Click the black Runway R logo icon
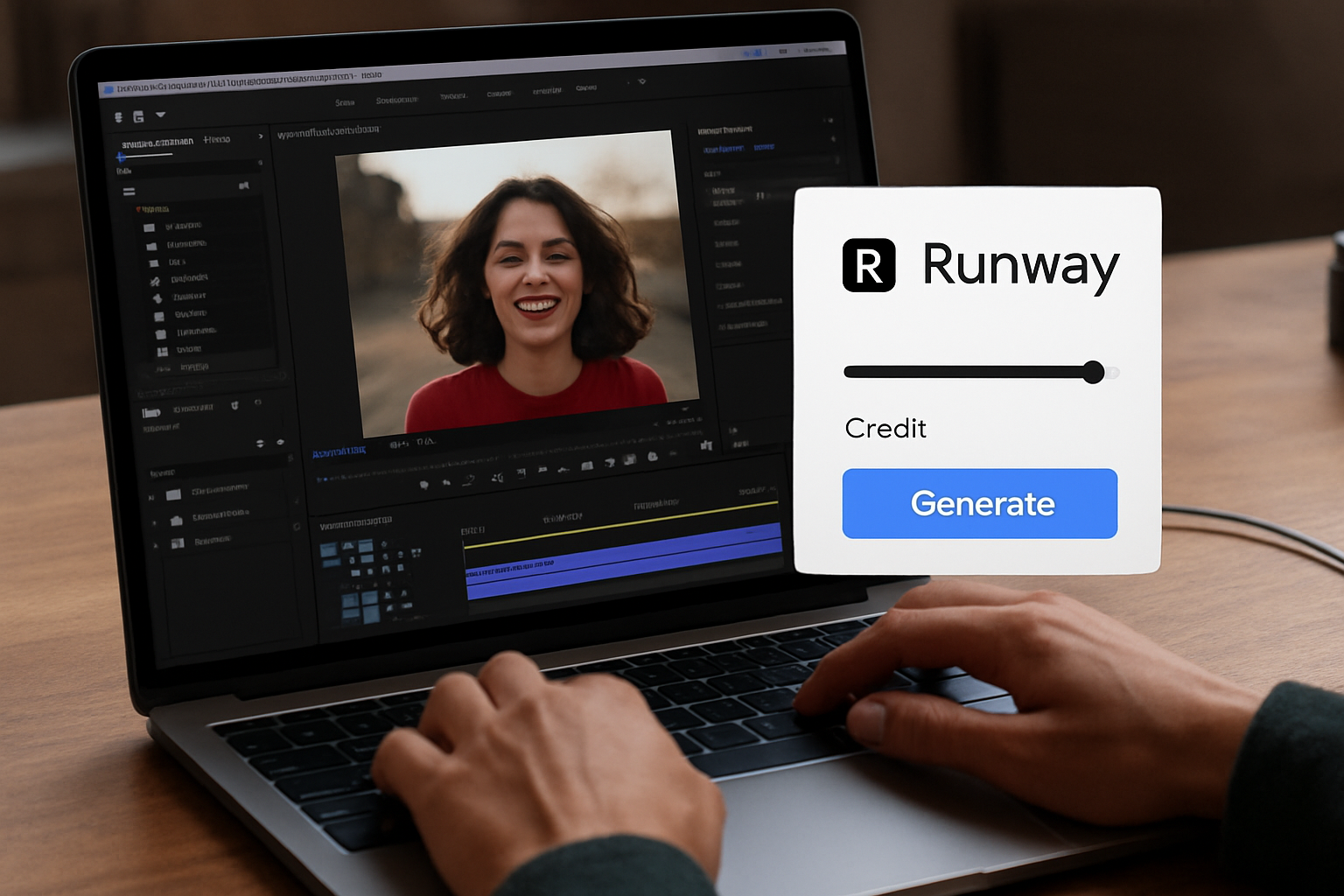Image resolution: width=1344 pixels, height=896 pixels. point(868,265)
